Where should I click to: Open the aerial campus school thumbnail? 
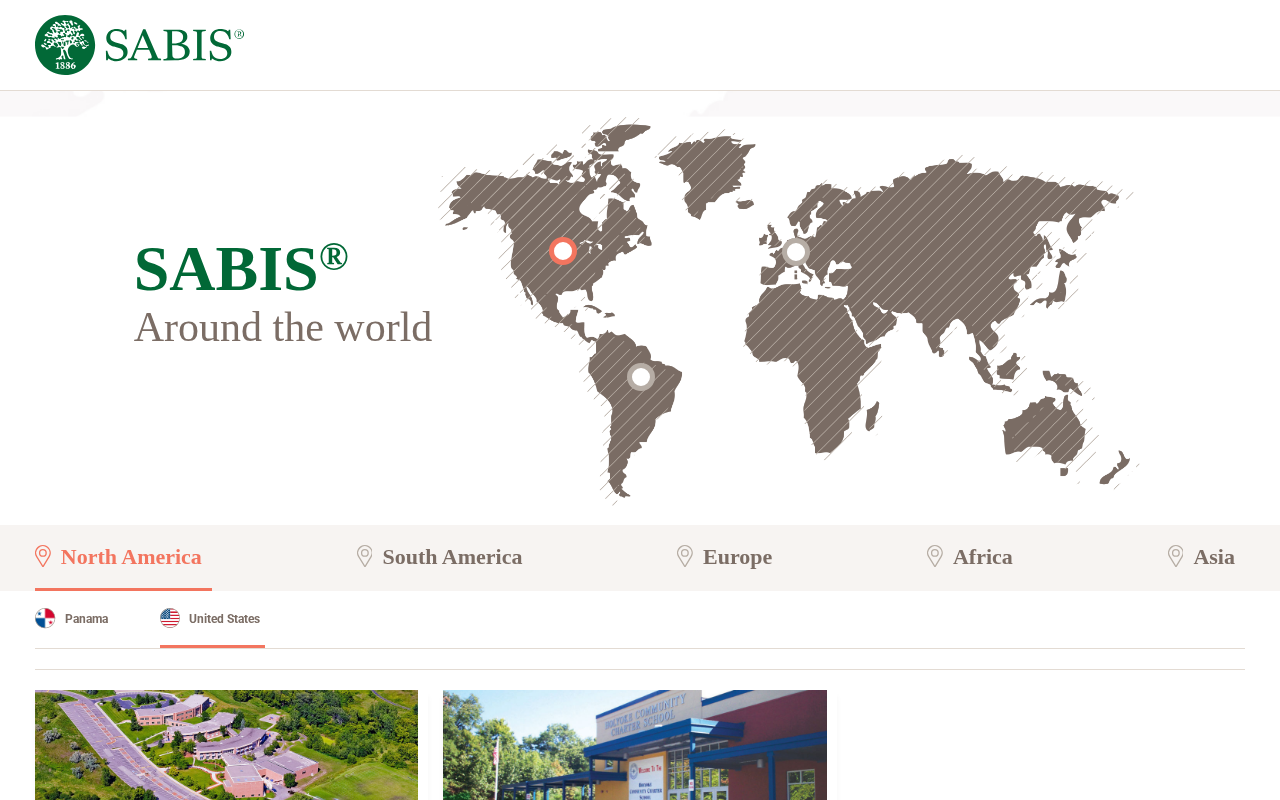point(227,745)
